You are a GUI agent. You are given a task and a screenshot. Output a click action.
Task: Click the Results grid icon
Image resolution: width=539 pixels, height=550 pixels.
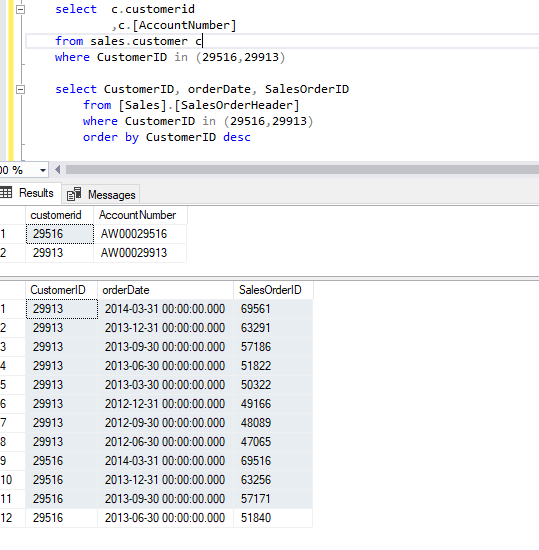6,193
